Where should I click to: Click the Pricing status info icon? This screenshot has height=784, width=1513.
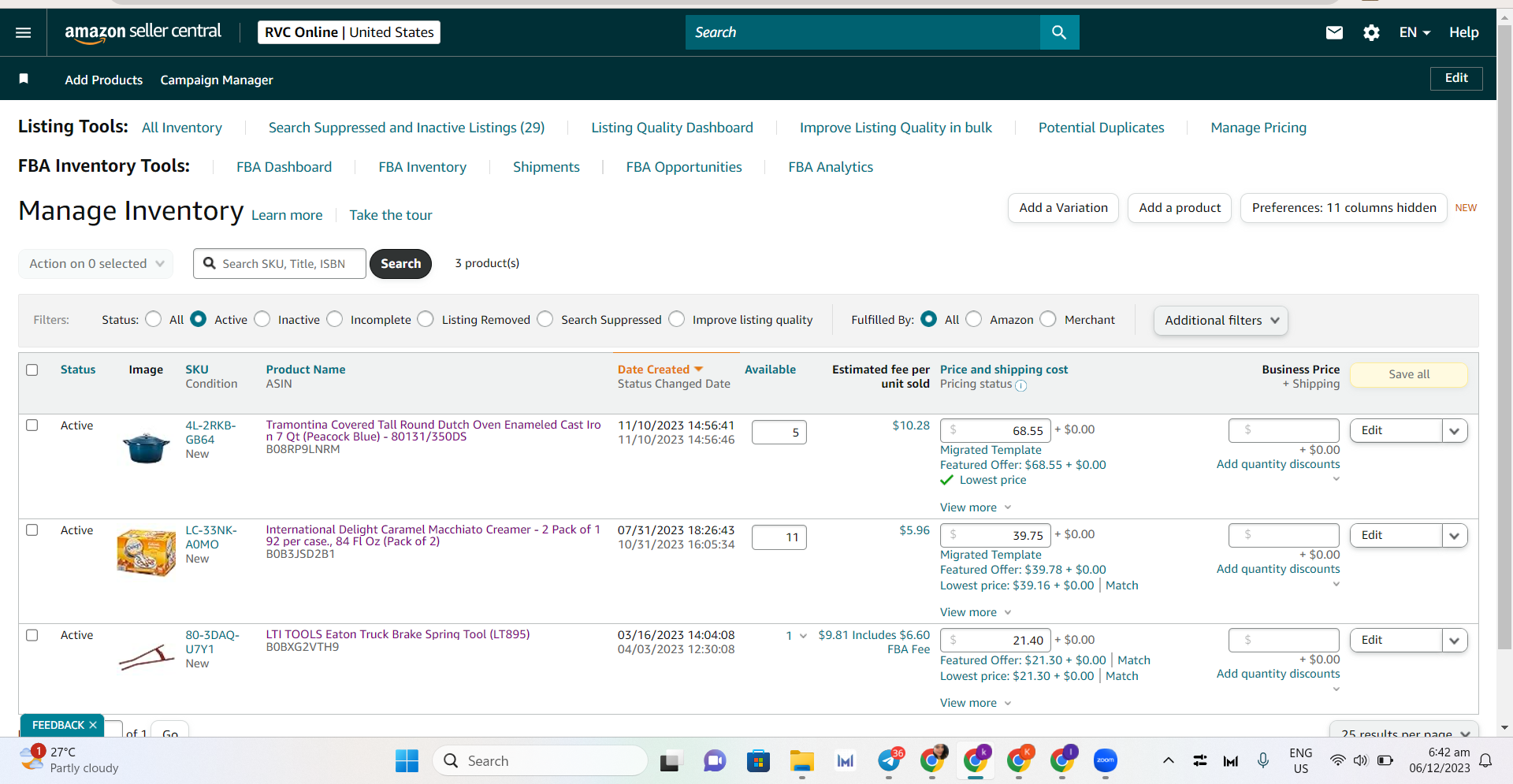tap(1021, 385)
